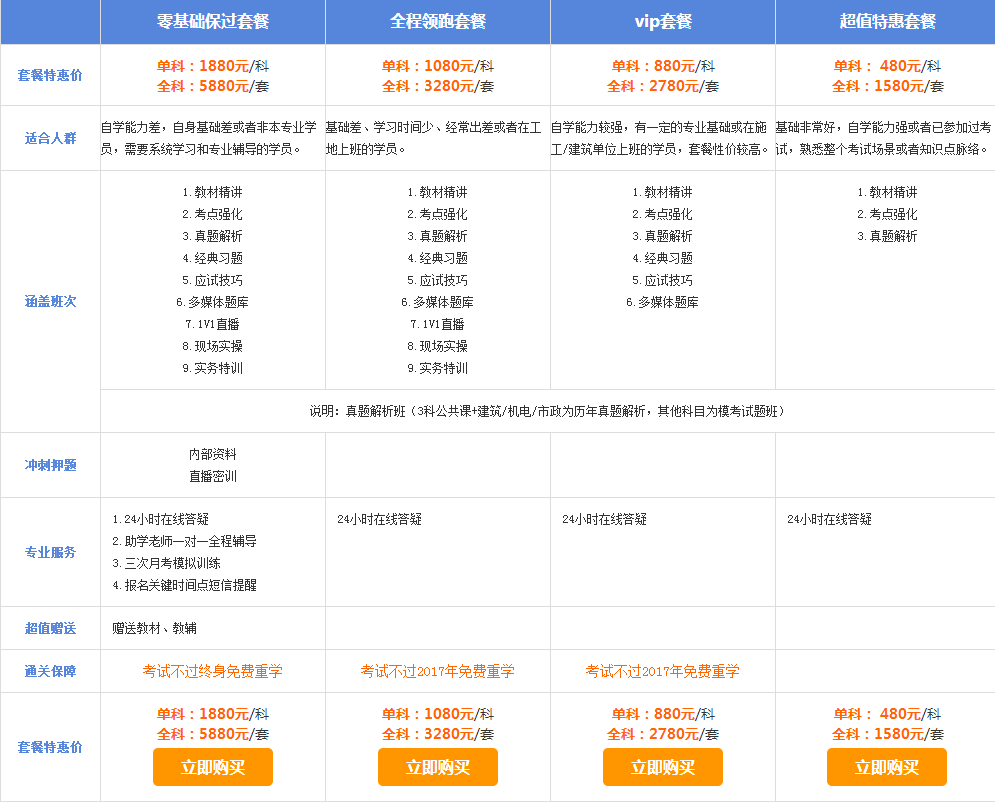
Task: Click the 助学老师一对一全程辅导 service item
Action: (x=189, y=541)
